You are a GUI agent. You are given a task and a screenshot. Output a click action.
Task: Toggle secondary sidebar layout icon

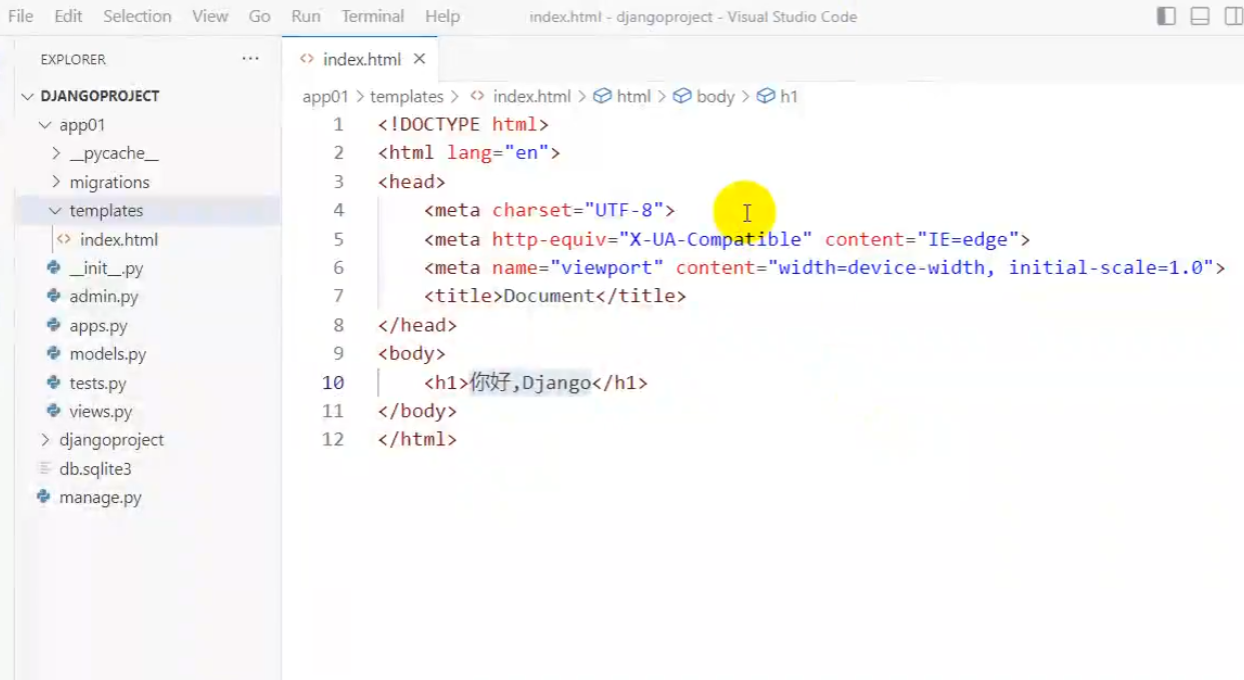[x=1234, y=16]
